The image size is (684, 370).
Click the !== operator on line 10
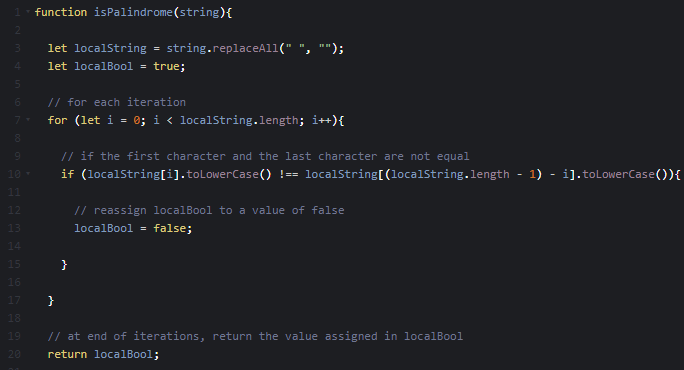288,174
